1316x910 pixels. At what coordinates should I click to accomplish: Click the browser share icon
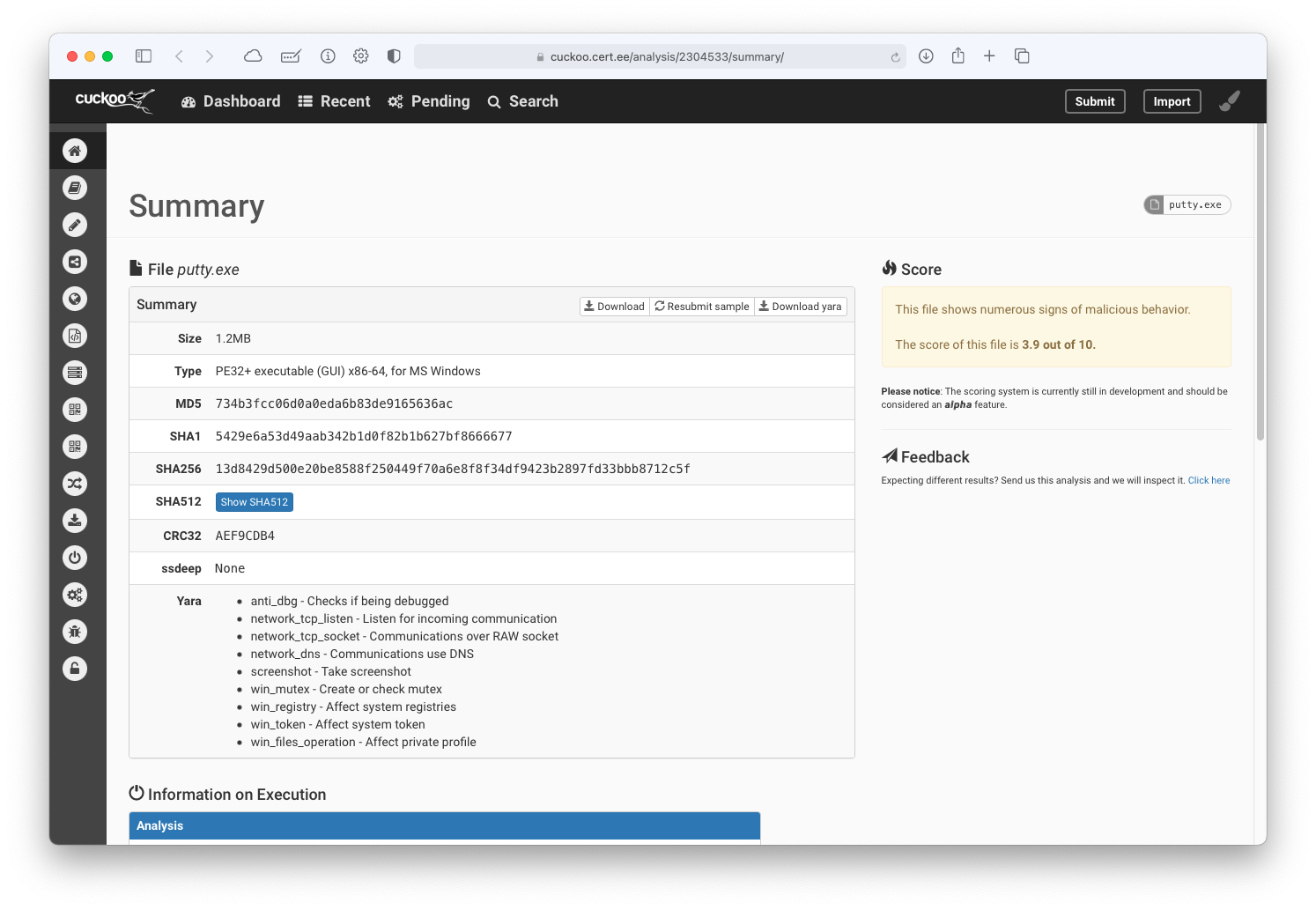[958, 55]
